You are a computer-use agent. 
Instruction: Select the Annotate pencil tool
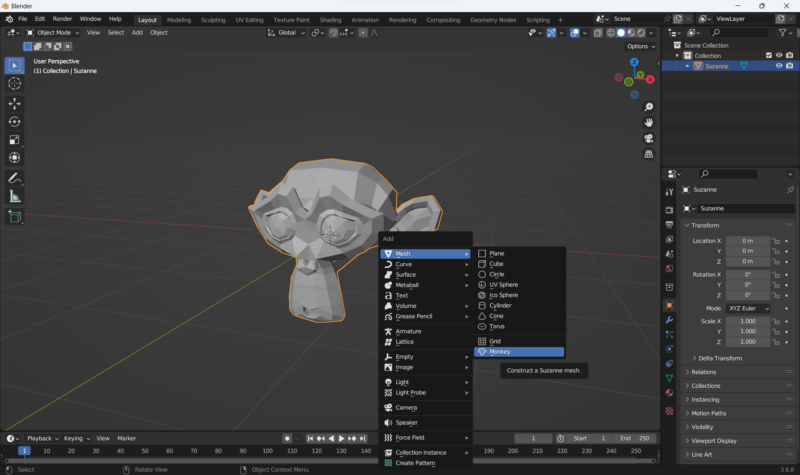point(14,178)
